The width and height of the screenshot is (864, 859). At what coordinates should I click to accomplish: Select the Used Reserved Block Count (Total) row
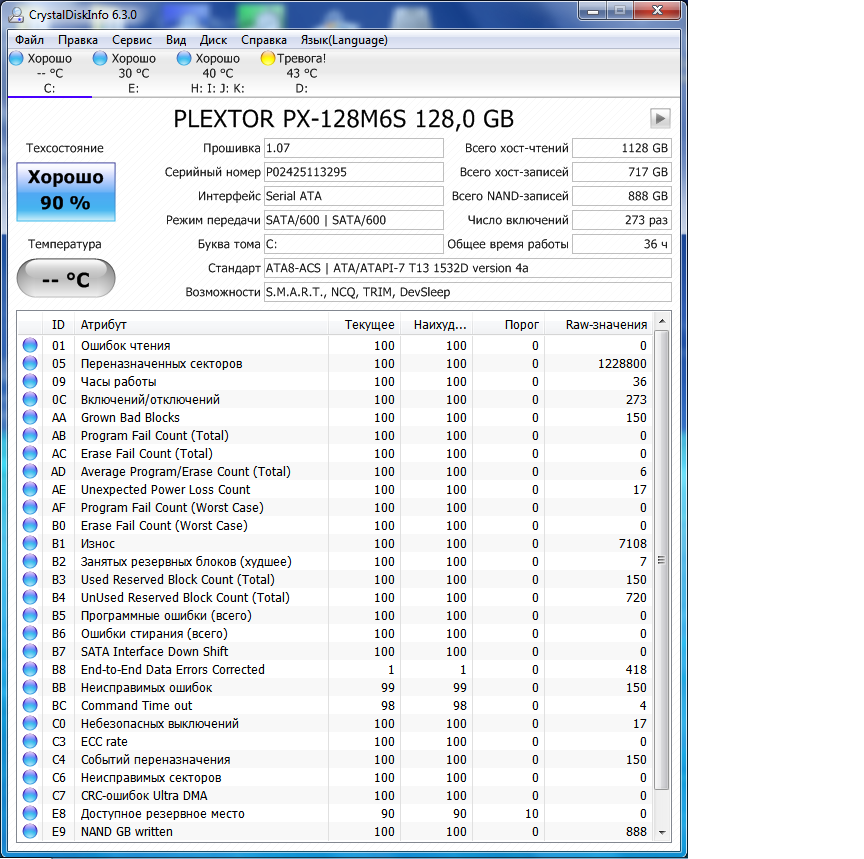335,580
